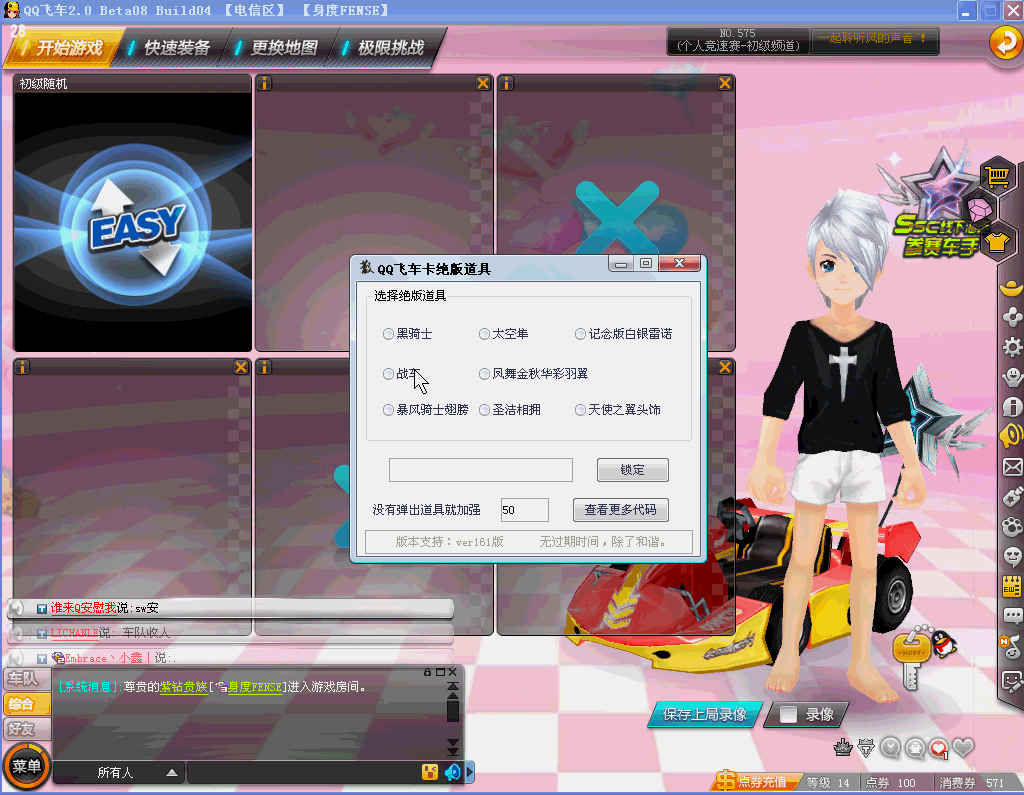
Task: Click the orange return arrow button
Action: point(1006,42)
